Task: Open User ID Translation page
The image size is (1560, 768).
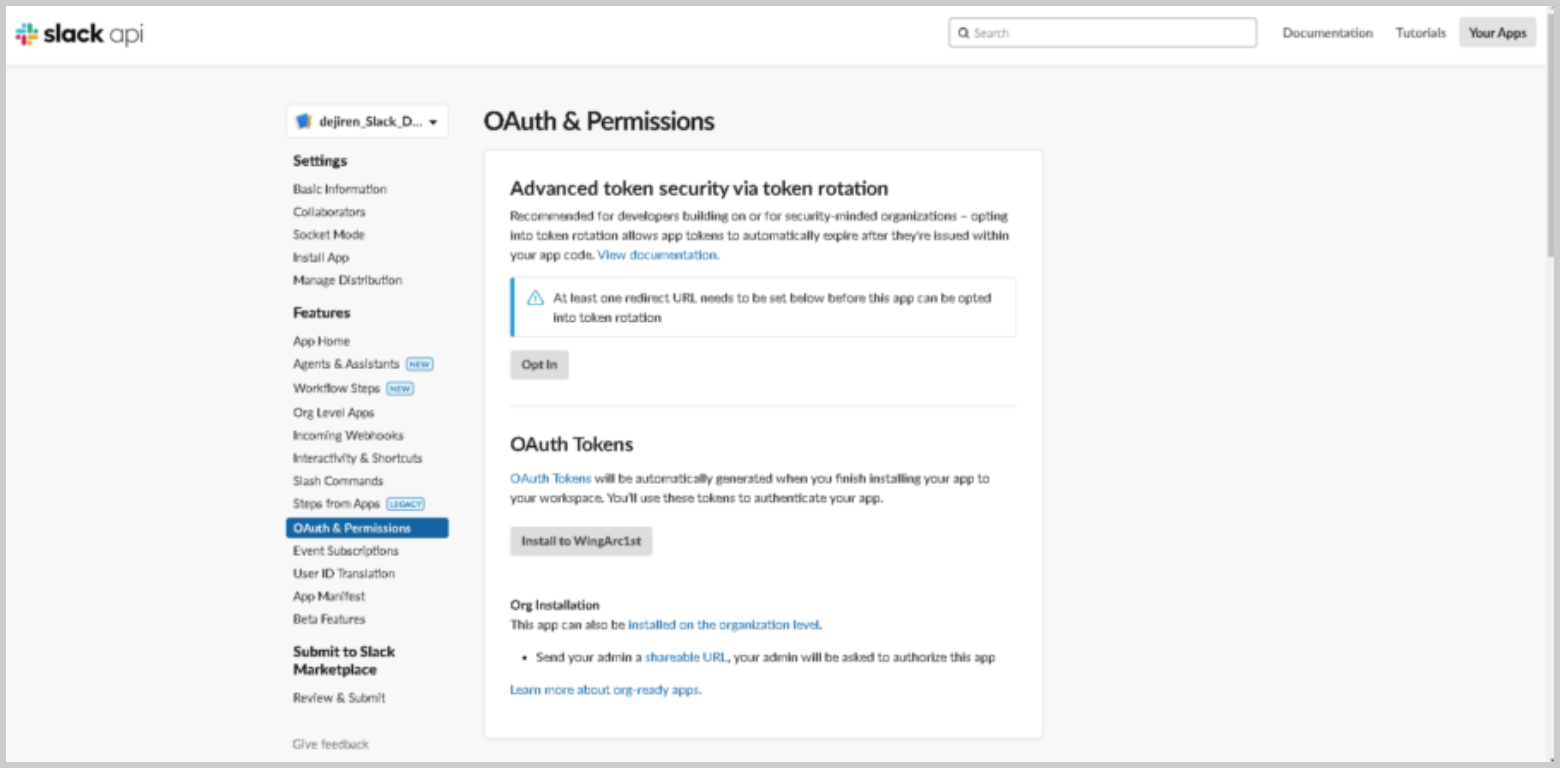Action: pos(343,574)
